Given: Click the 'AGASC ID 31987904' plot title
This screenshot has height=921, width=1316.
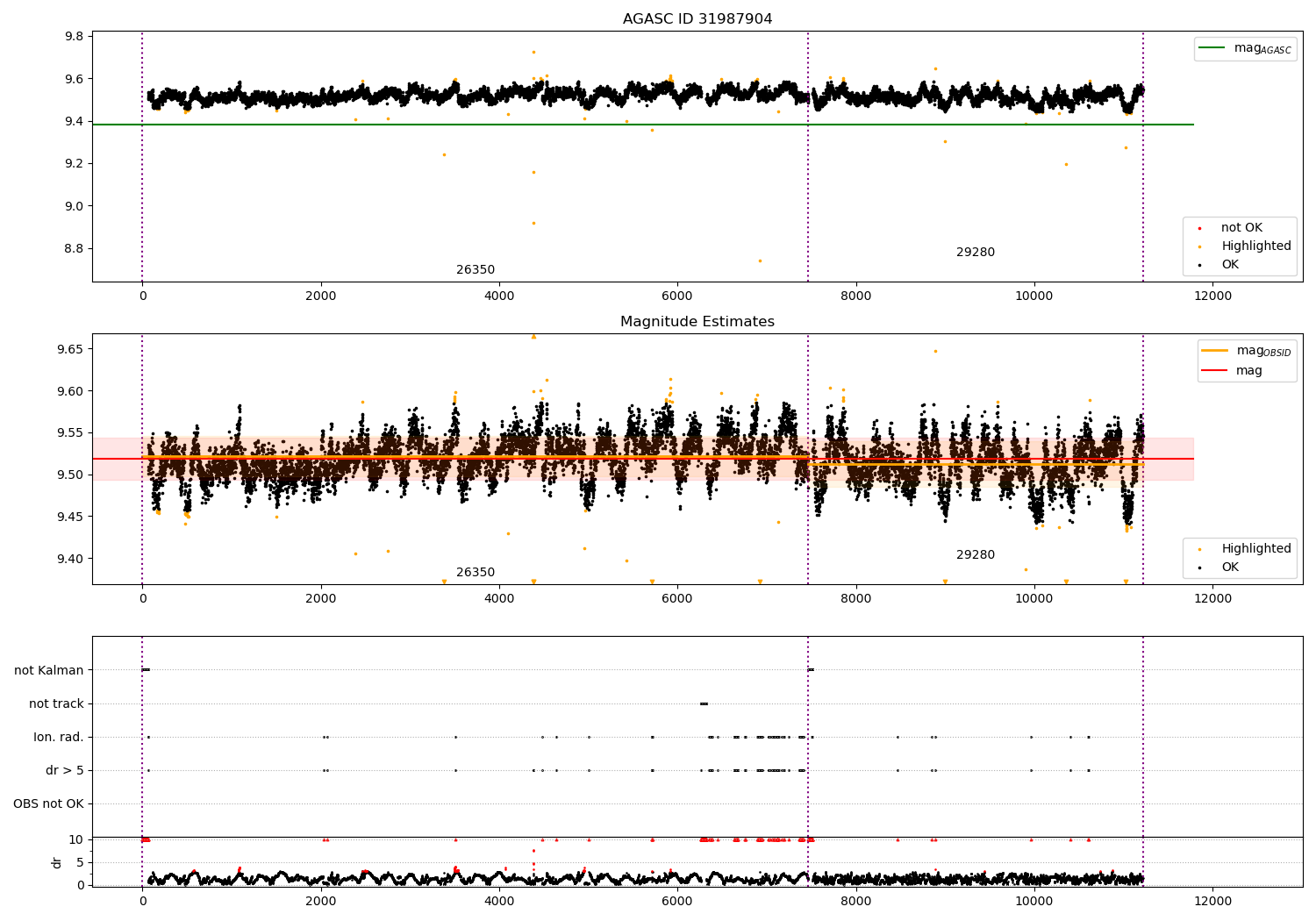Looking at the screenshot, I should click(x=697, y=19).
